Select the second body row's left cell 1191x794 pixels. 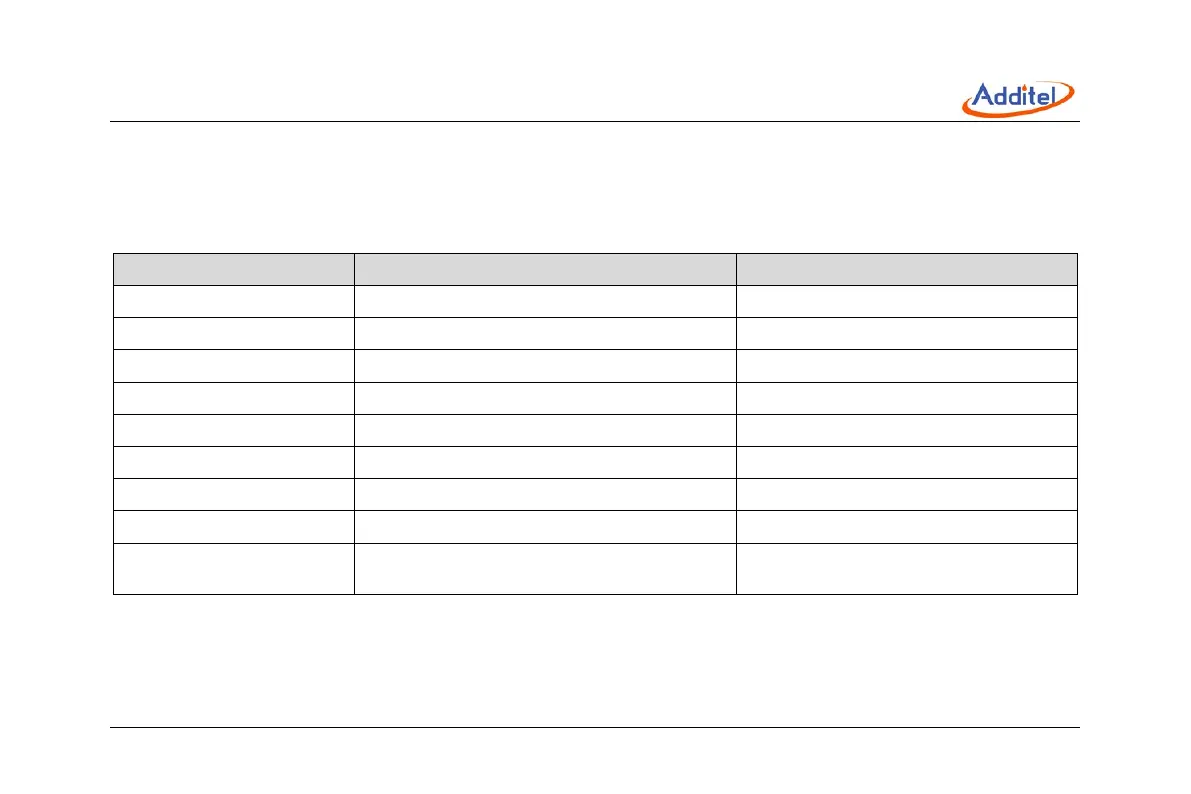233,334
